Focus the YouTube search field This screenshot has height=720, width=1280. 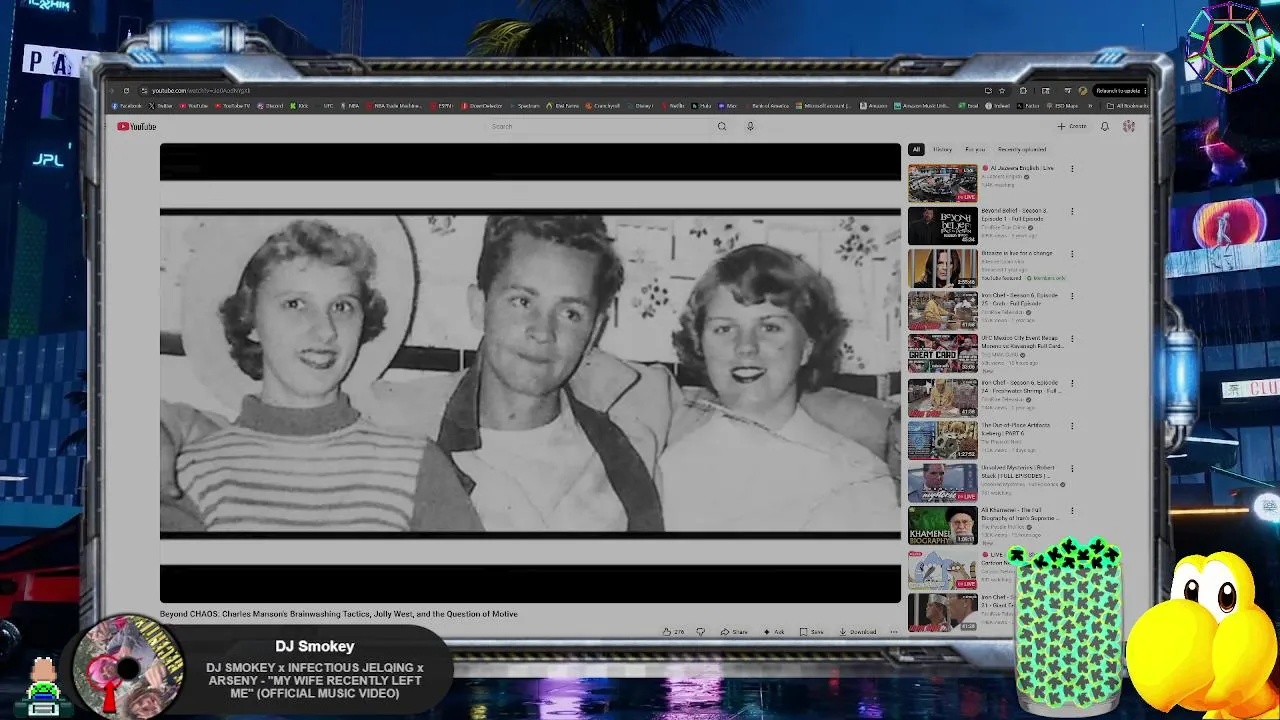click(600, 126)
